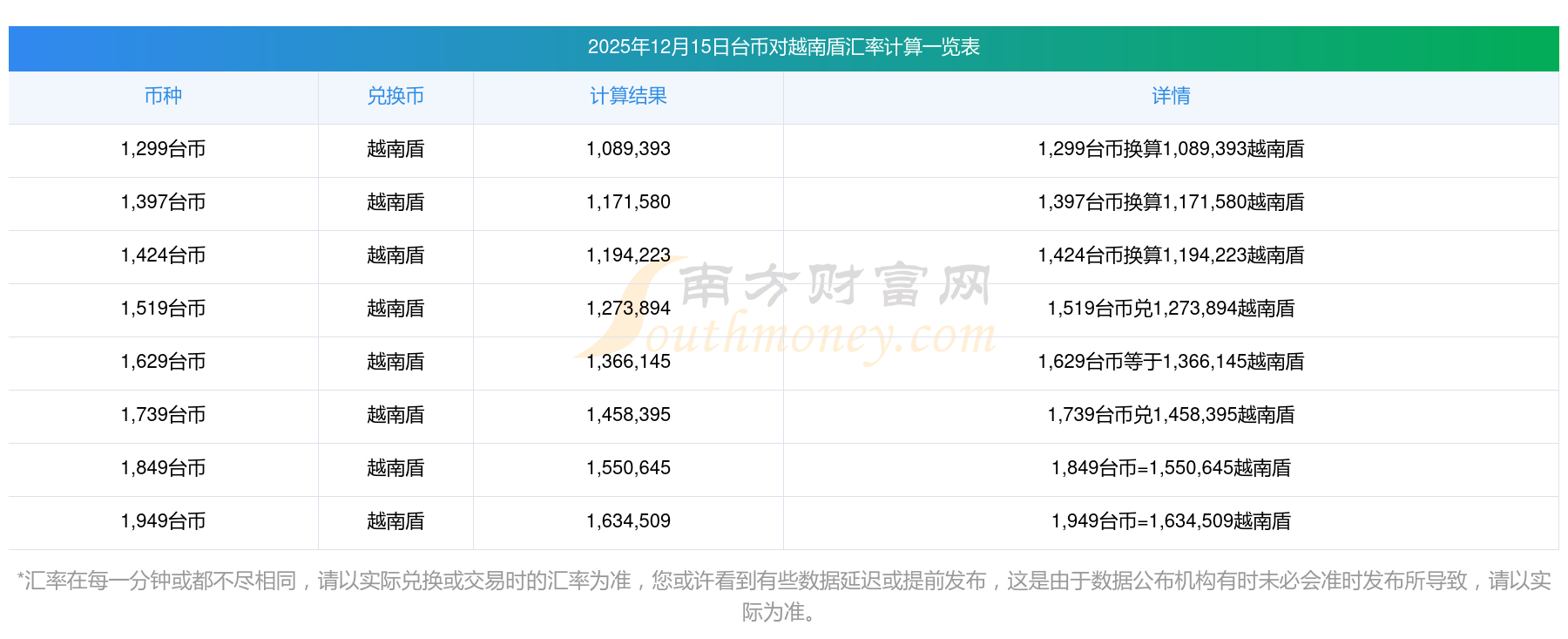Select the result value "1,273,894"
1568x639 pixels.
[x=628, y=309]
